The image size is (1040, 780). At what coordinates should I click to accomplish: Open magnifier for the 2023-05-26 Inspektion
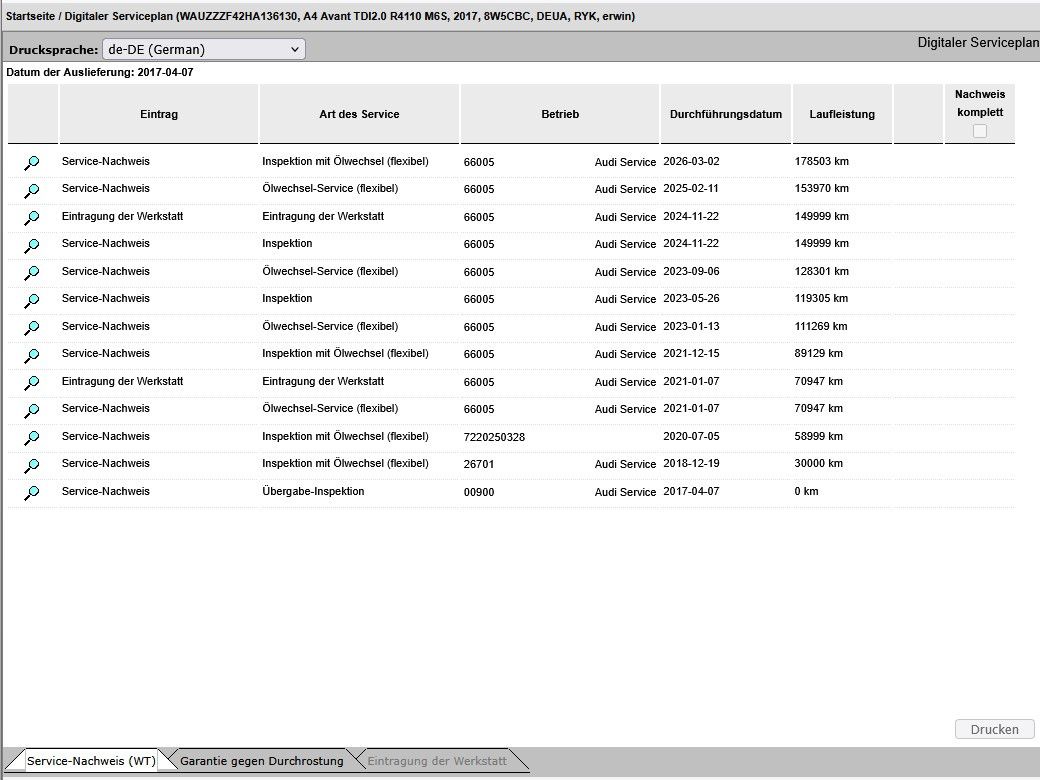click(x=32, y=300)
